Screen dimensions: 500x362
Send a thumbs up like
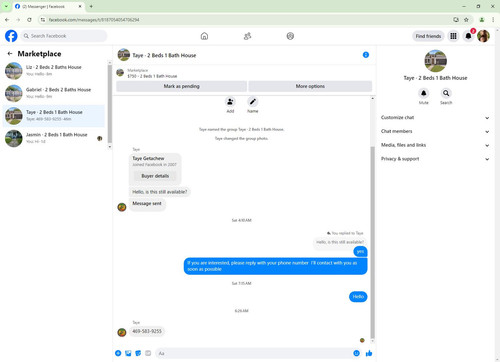[369, 353]
